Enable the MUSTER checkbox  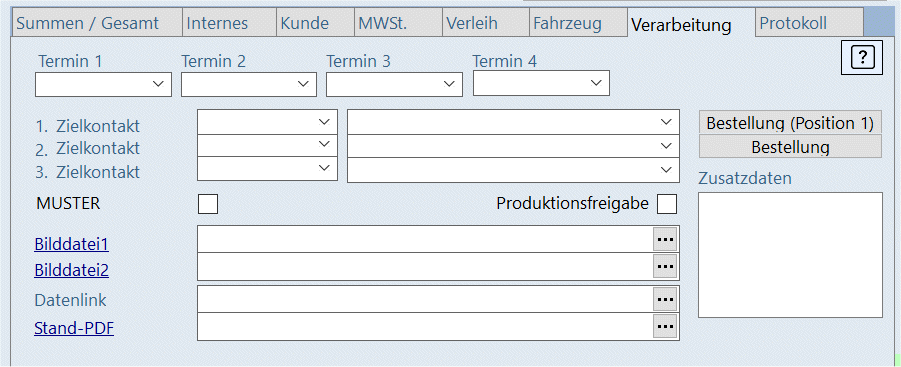point(207,204)
